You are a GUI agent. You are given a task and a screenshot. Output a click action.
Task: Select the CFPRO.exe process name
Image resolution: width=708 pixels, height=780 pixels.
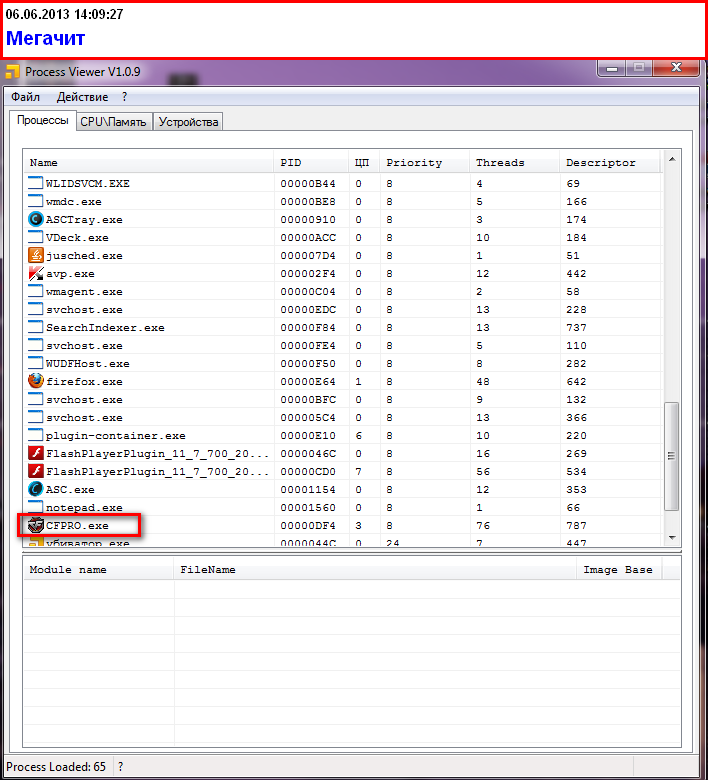point(77,525)
